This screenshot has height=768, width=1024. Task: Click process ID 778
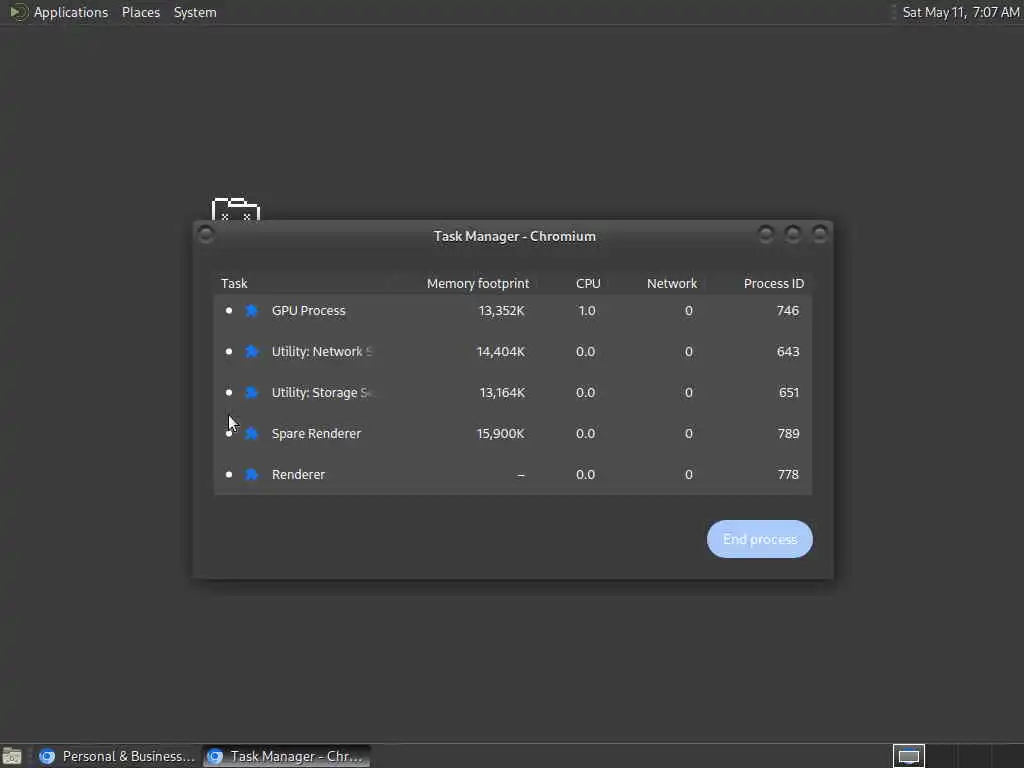pos(788,475)
